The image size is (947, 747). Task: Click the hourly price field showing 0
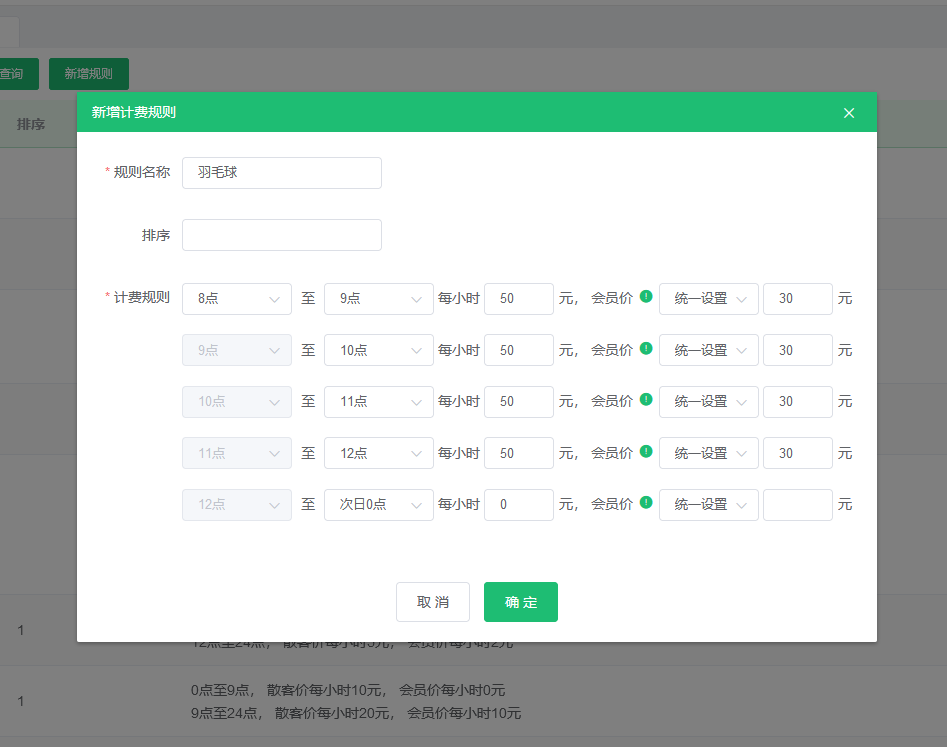click(518, 505)
